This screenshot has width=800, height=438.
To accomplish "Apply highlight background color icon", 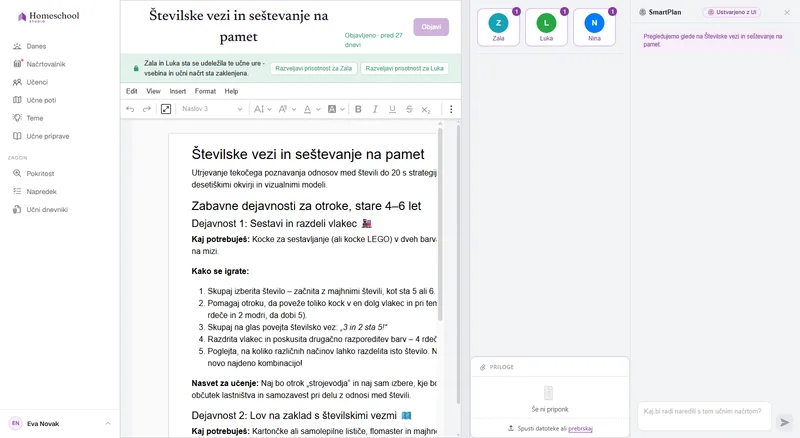I will pyautogui.click(x=332, y=109).
